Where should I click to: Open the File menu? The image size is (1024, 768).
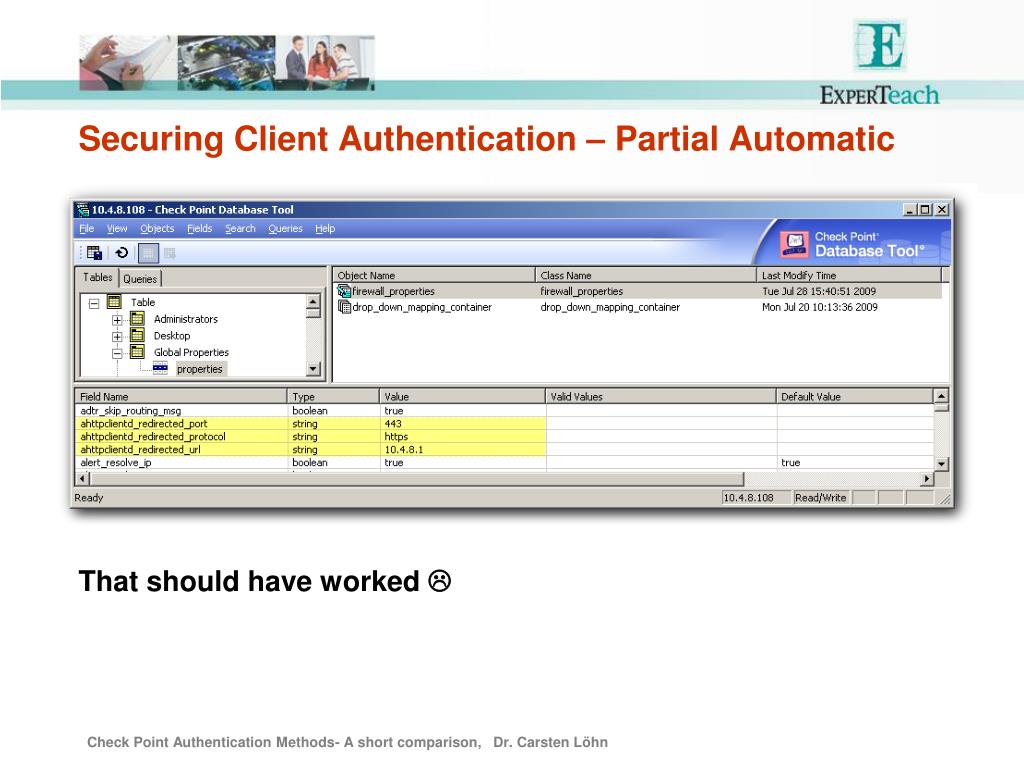87,229
